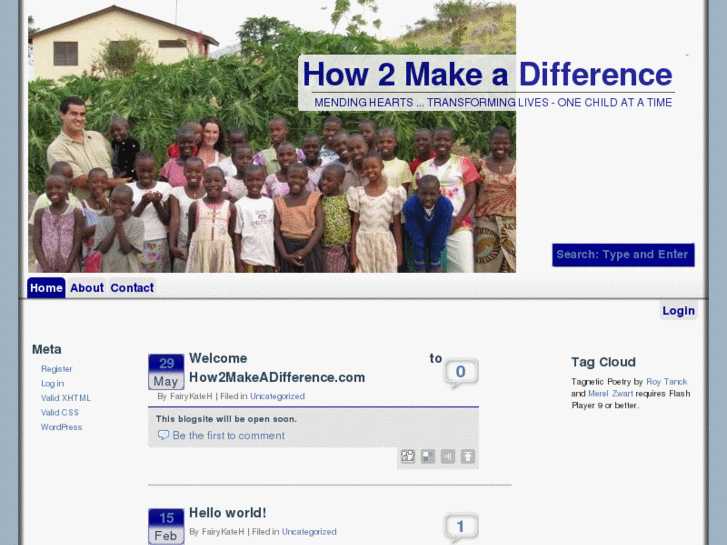Click the back-to-top arrow icon
The height and width of the screenshot is (545, 727).
click(468, 456)
